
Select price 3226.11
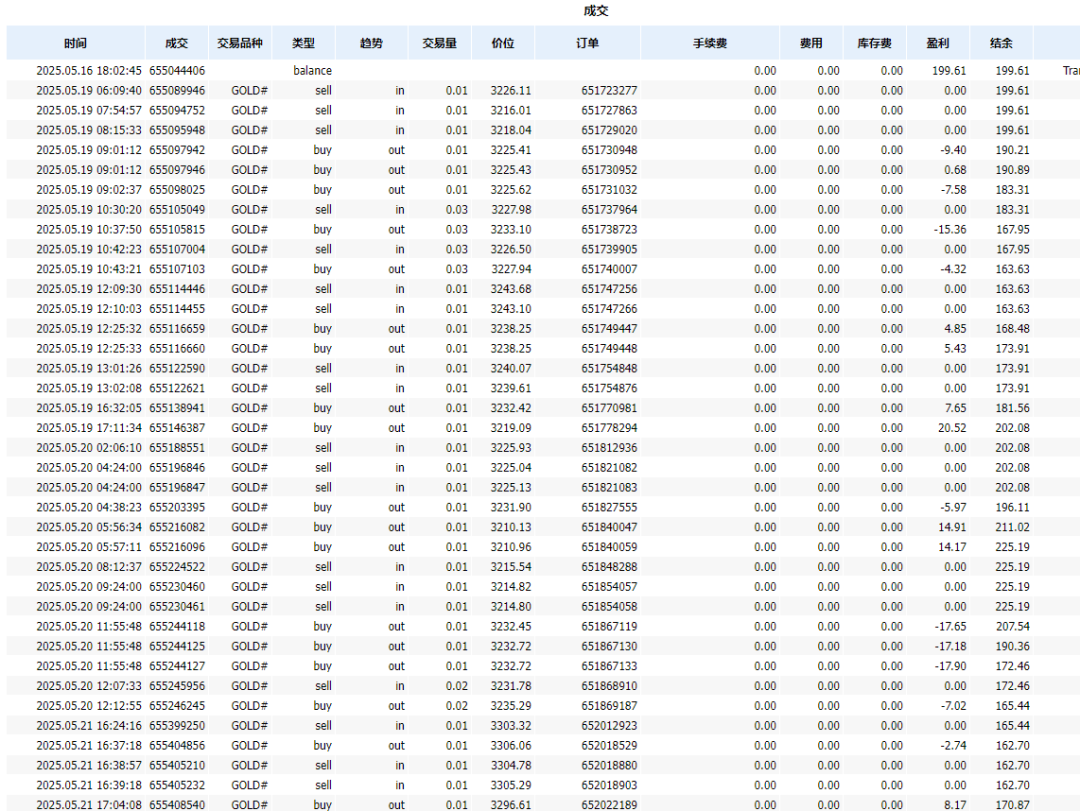click(510, 90)
